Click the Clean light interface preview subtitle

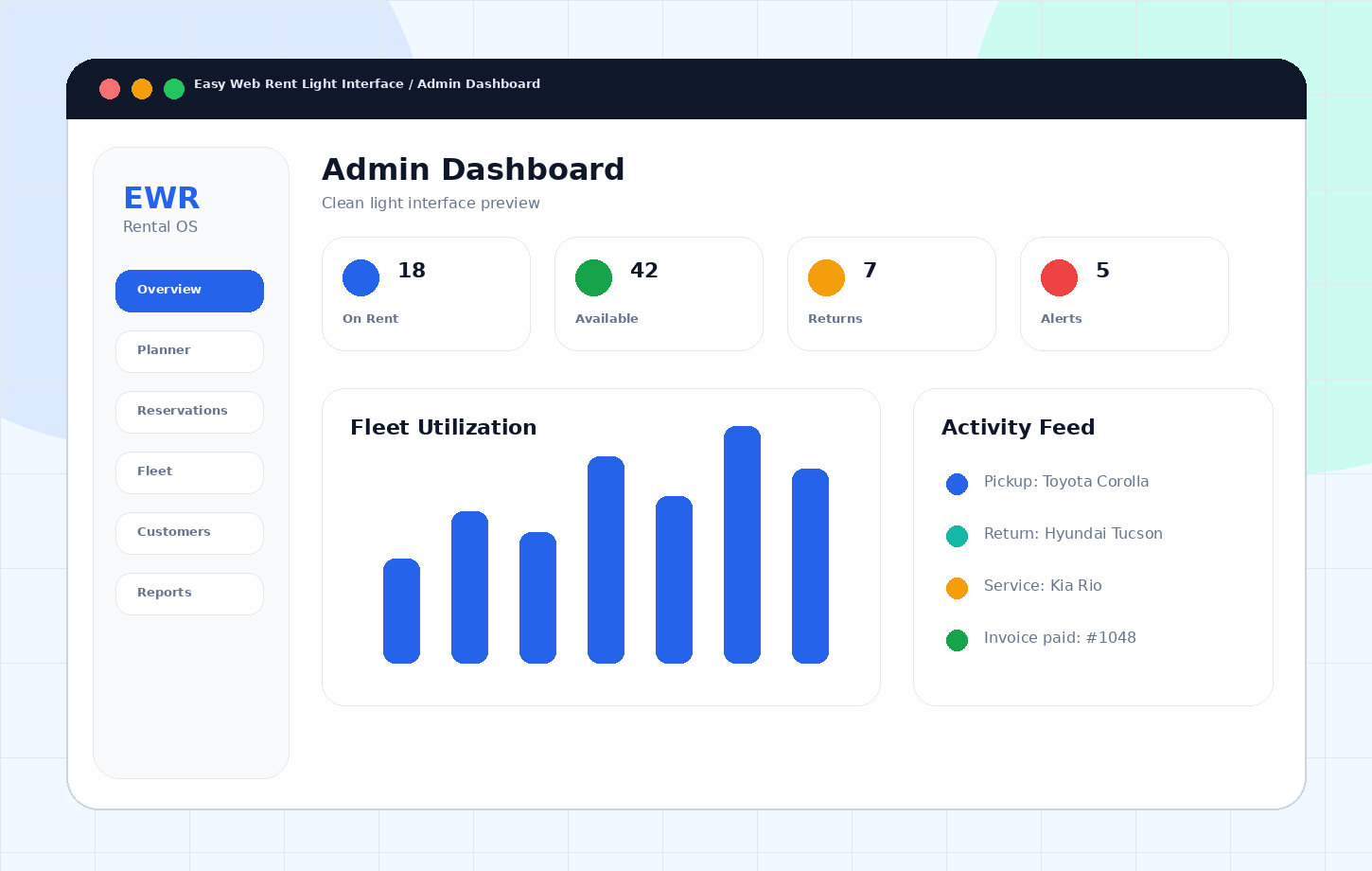431,204
